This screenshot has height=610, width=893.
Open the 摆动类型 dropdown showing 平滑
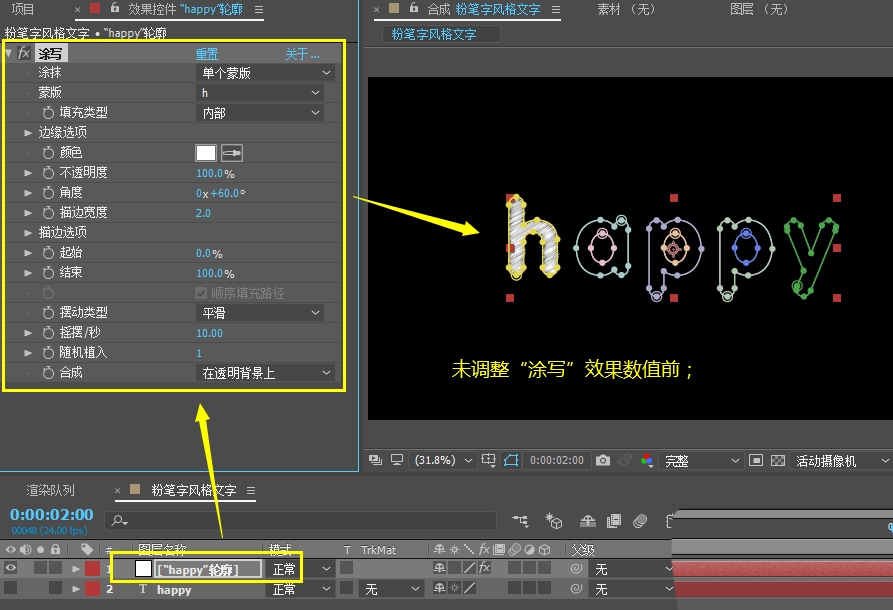point(260,313)
